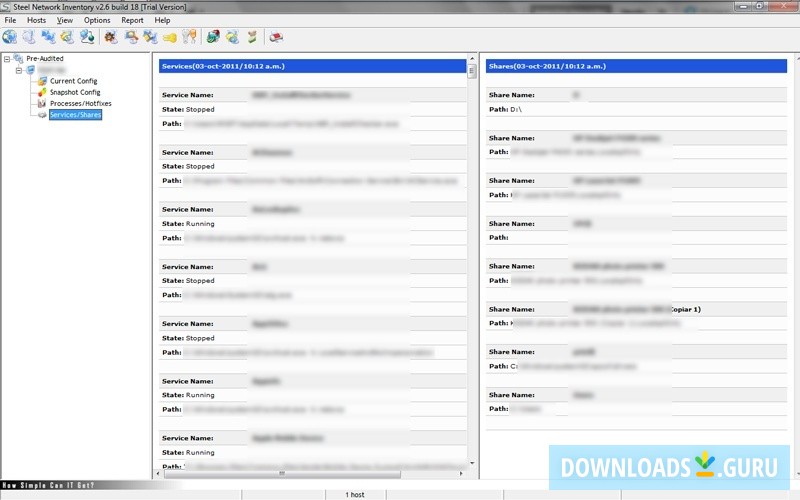
Task: Select Snapshot Config in the tree
Action: click(75, 92)
